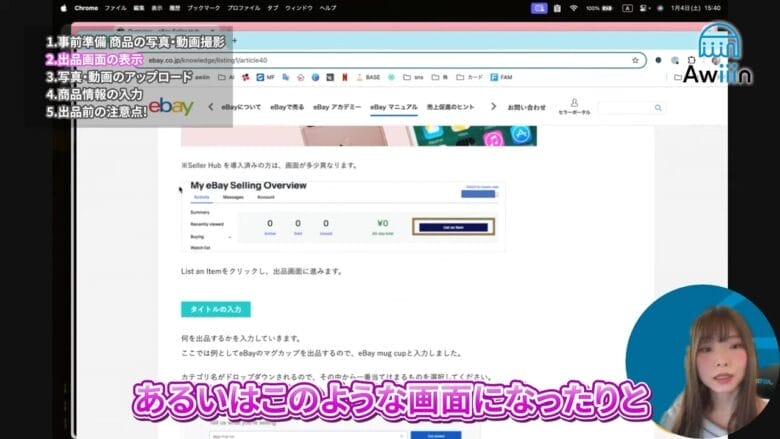Open the Wi-Fi status menu
Viewport: 780px width, 439px height.
[574, 8]
